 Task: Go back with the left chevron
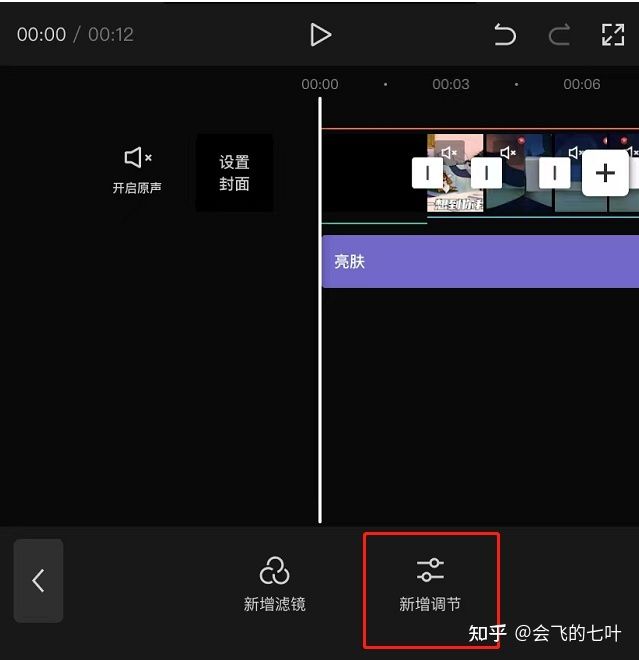[x=38, y=580]
